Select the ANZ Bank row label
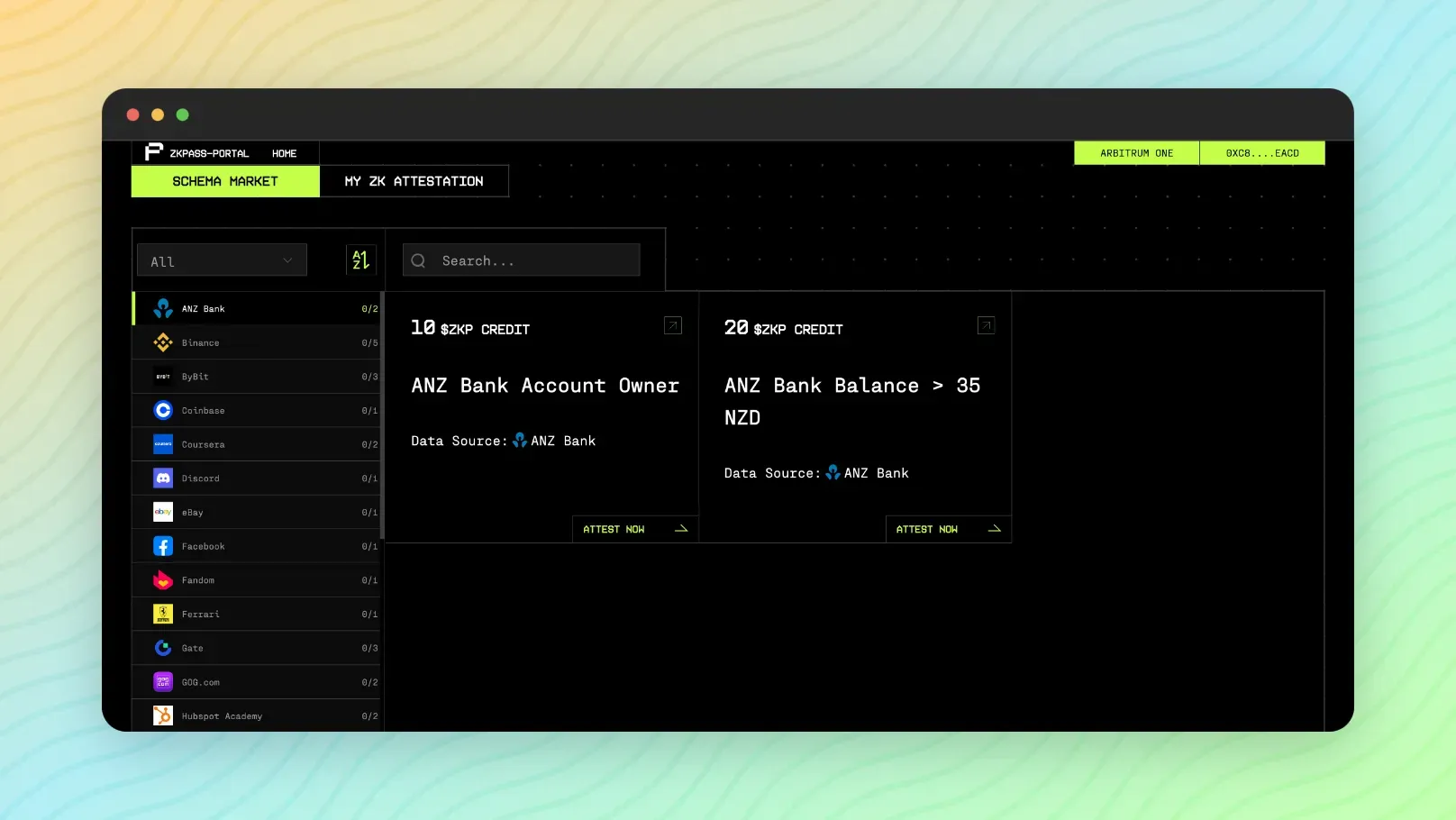Image resolution: width=1456 pixels, height=820 pixels. tap(204, 309)
